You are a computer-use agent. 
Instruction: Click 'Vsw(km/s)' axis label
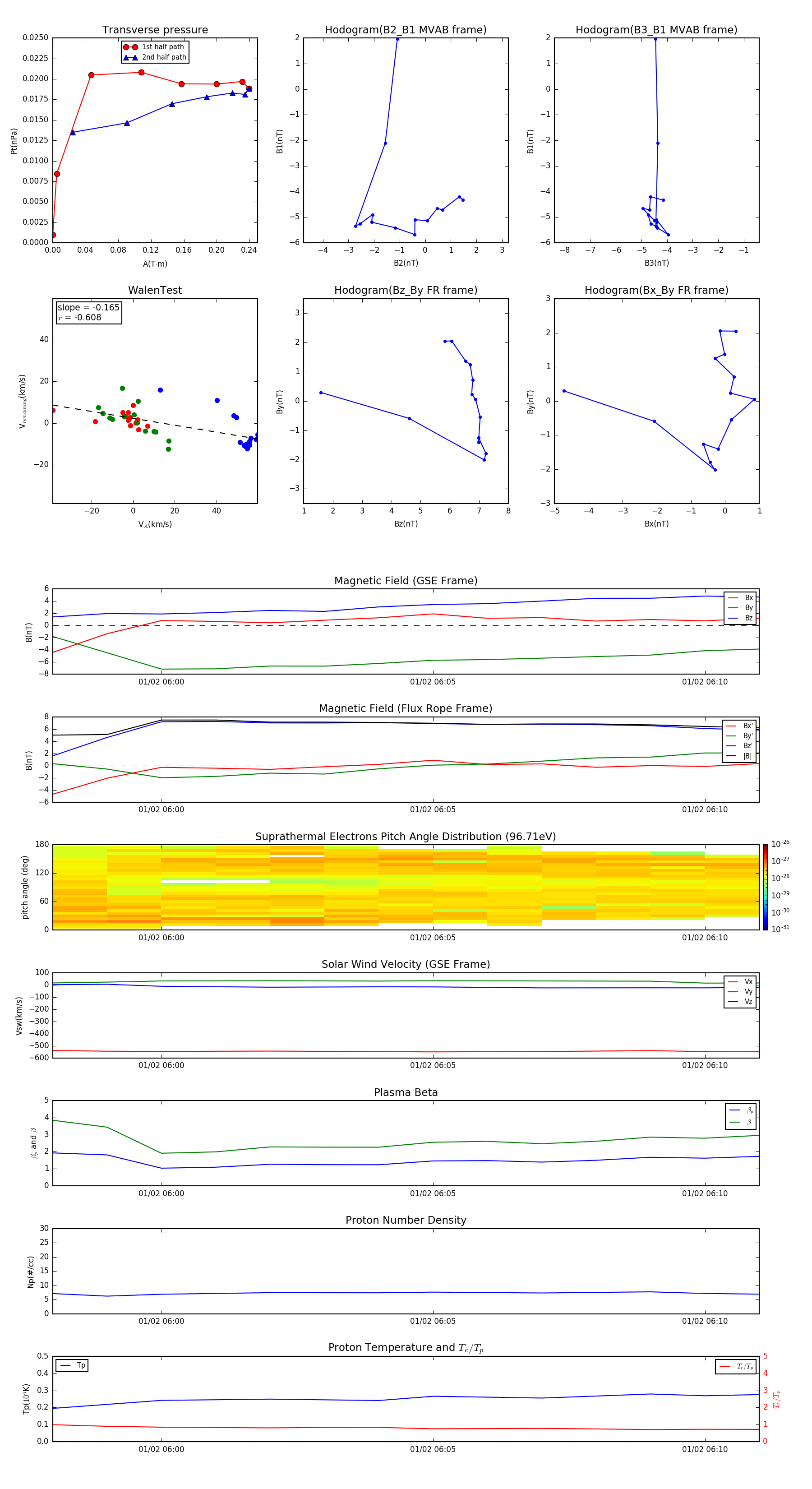click(19, 1015)
